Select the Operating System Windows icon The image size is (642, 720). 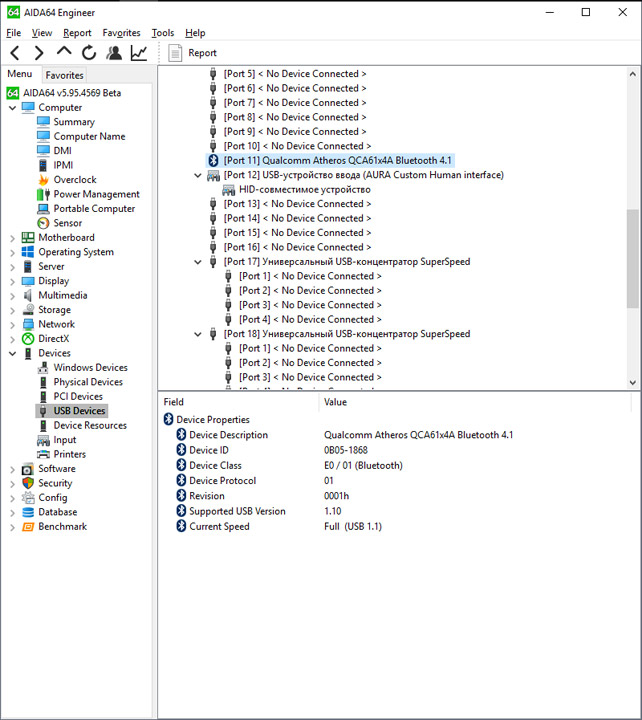click(x=28, y=252)
